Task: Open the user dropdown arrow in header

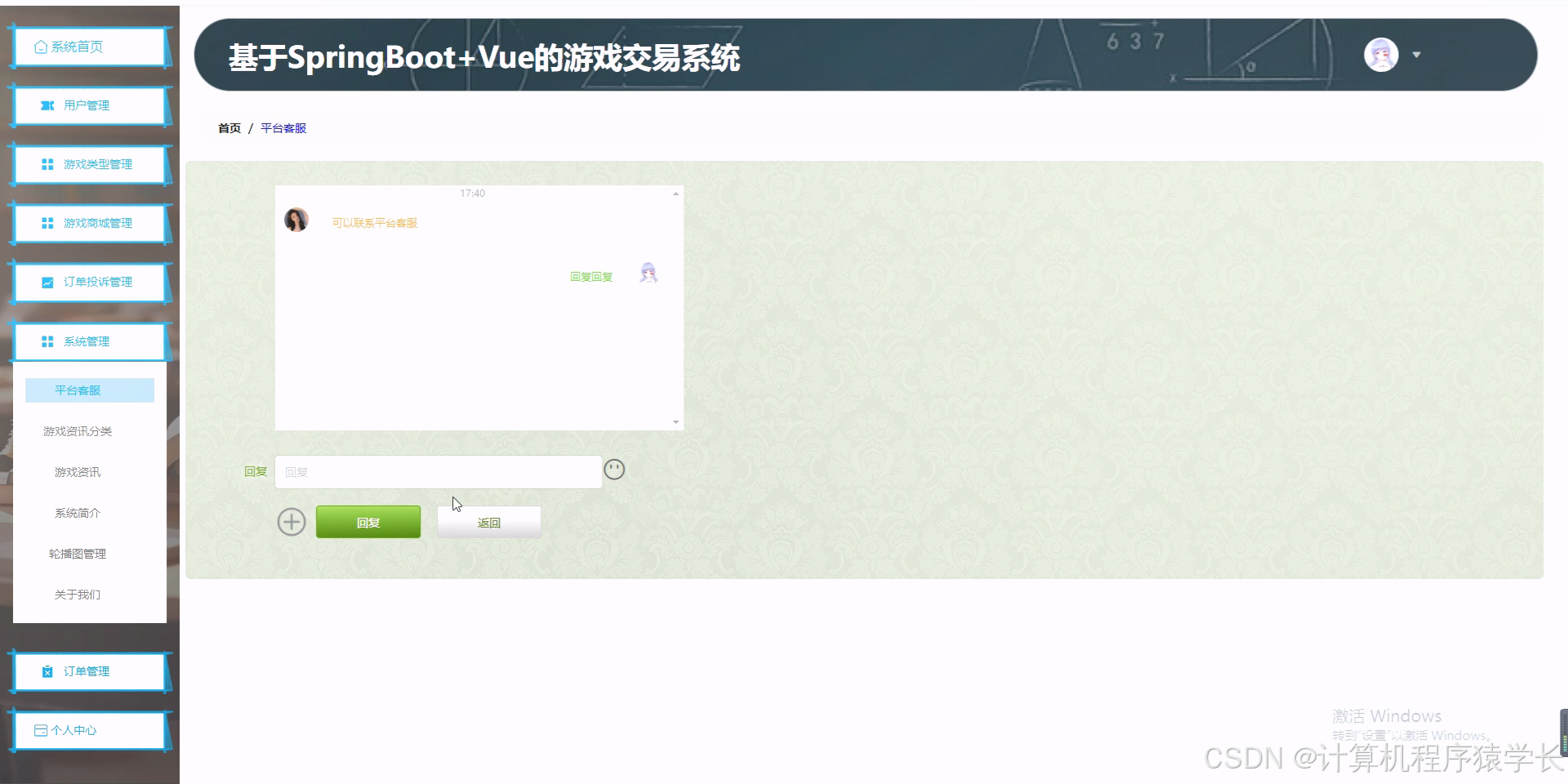Action: click(1417, 55)
